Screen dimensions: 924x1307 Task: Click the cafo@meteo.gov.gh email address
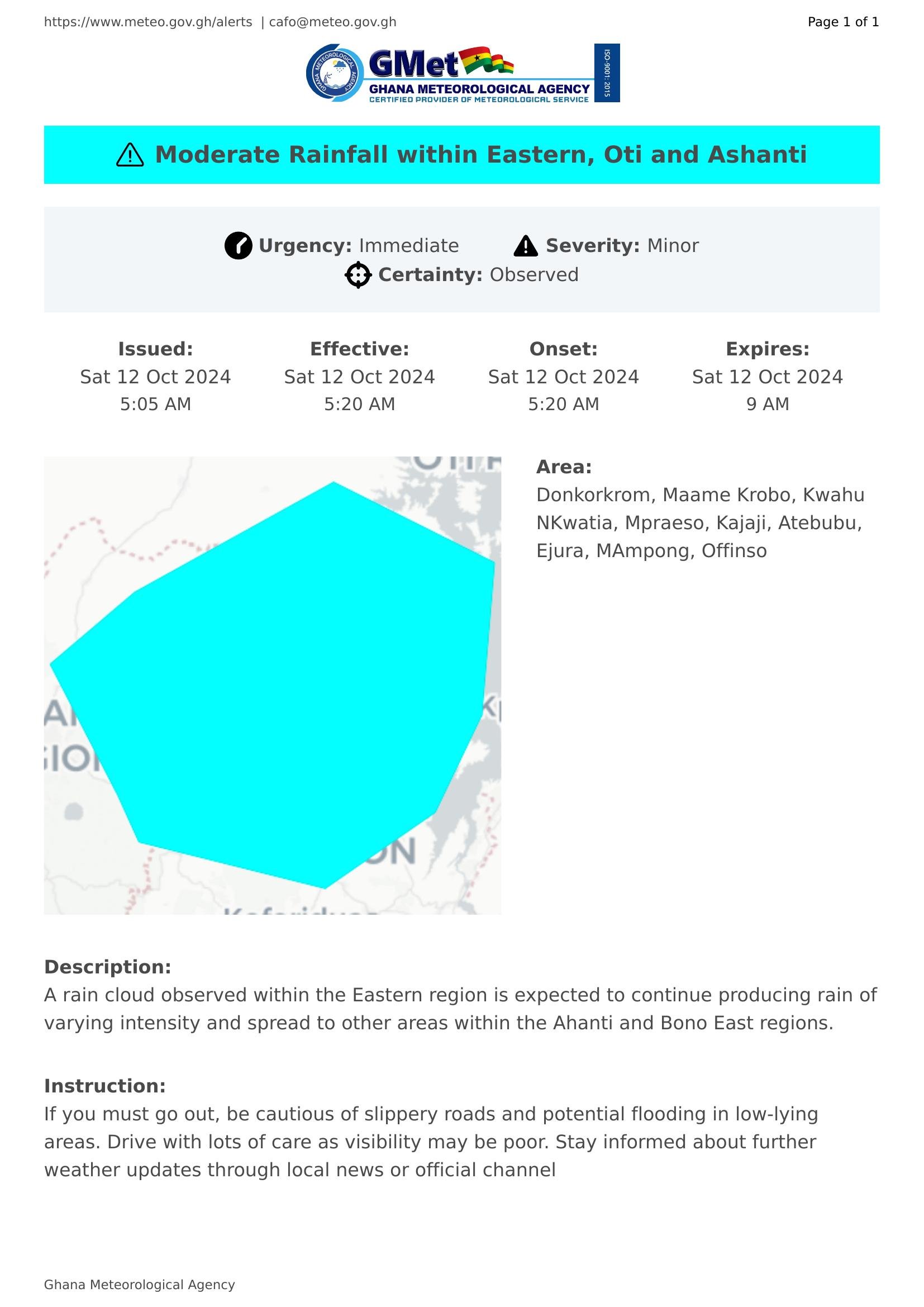(332, 22)
